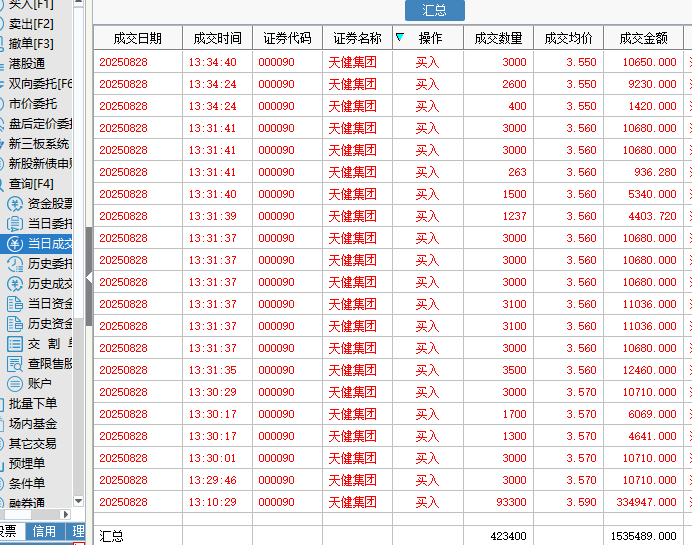Image resolution: width=692 pixels, height=545 pixels.
Task: Open the 当日委托 icon in sidebar
Action: click(15, 224)
